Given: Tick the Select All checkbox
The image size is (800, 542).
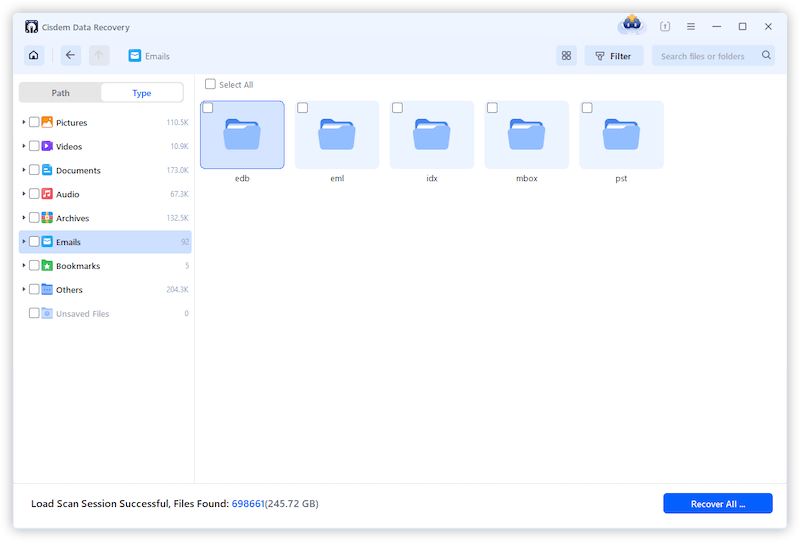Looking at the screenshot, I should click(x=210, y=84).
